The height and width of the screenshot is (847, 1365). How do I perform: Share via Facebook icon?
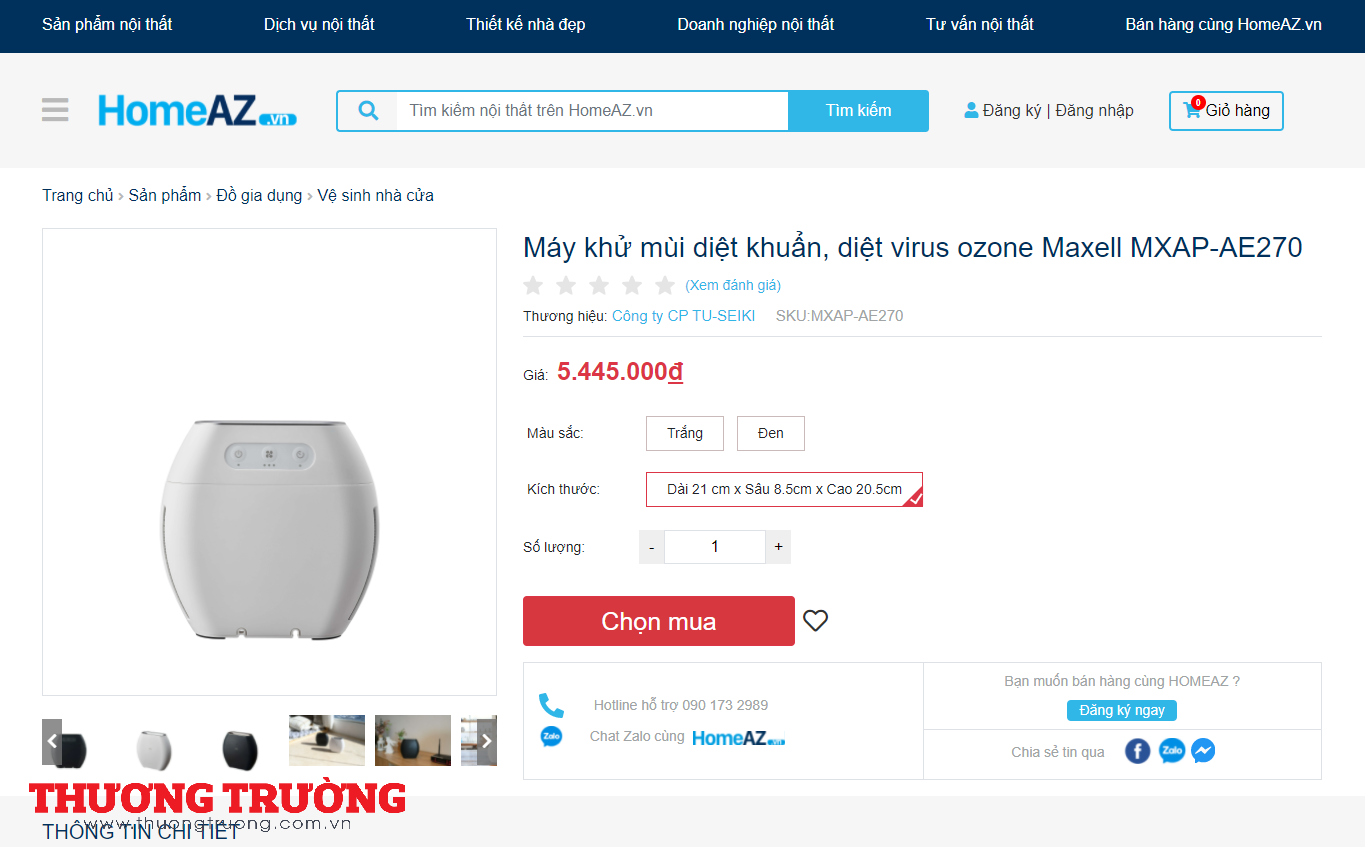pos(1137,751)
